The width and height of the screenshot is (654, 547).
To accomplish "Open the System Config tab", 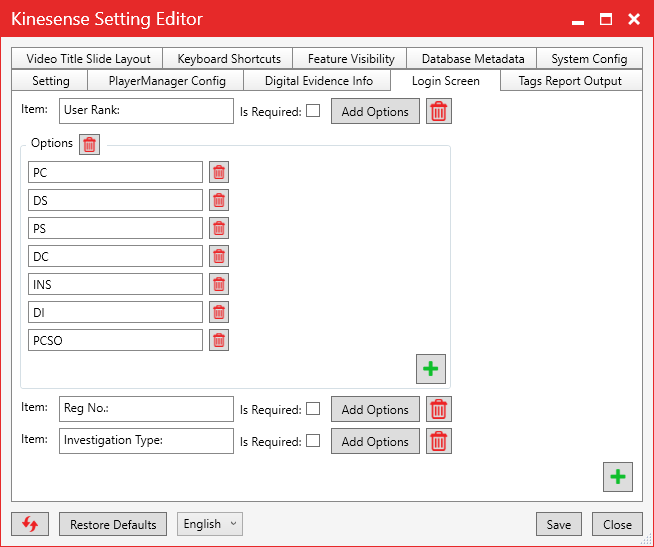I will click(x=589, y=58).
